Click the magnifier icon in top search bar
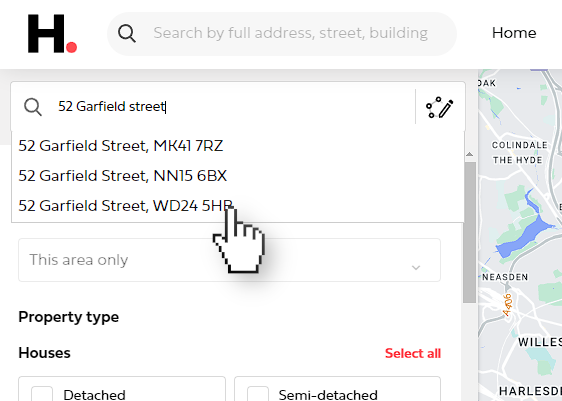This screenshot has width=562, height=401. coord(127,33)
